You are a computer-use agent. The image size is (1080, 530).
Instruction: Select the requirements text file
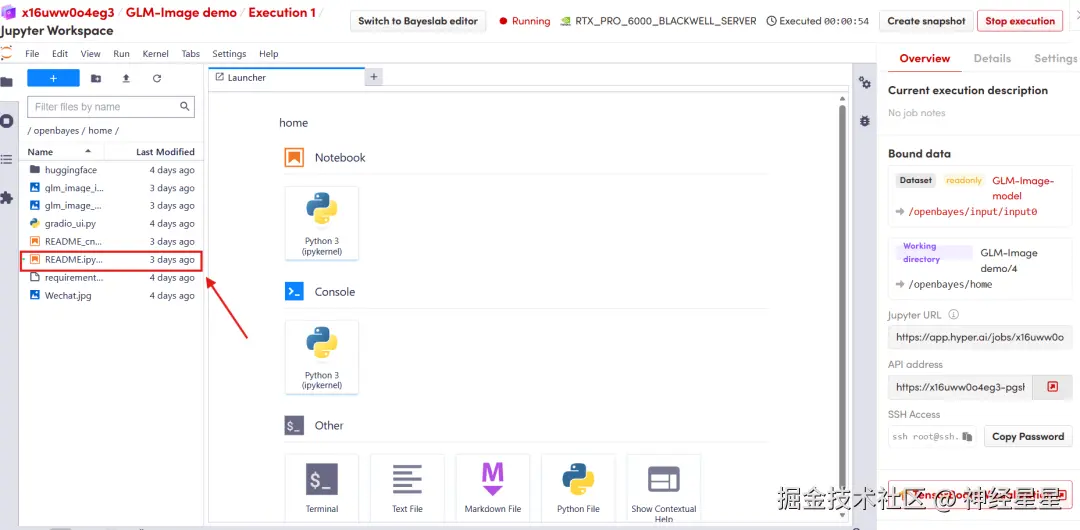click(x=112, y=278)
